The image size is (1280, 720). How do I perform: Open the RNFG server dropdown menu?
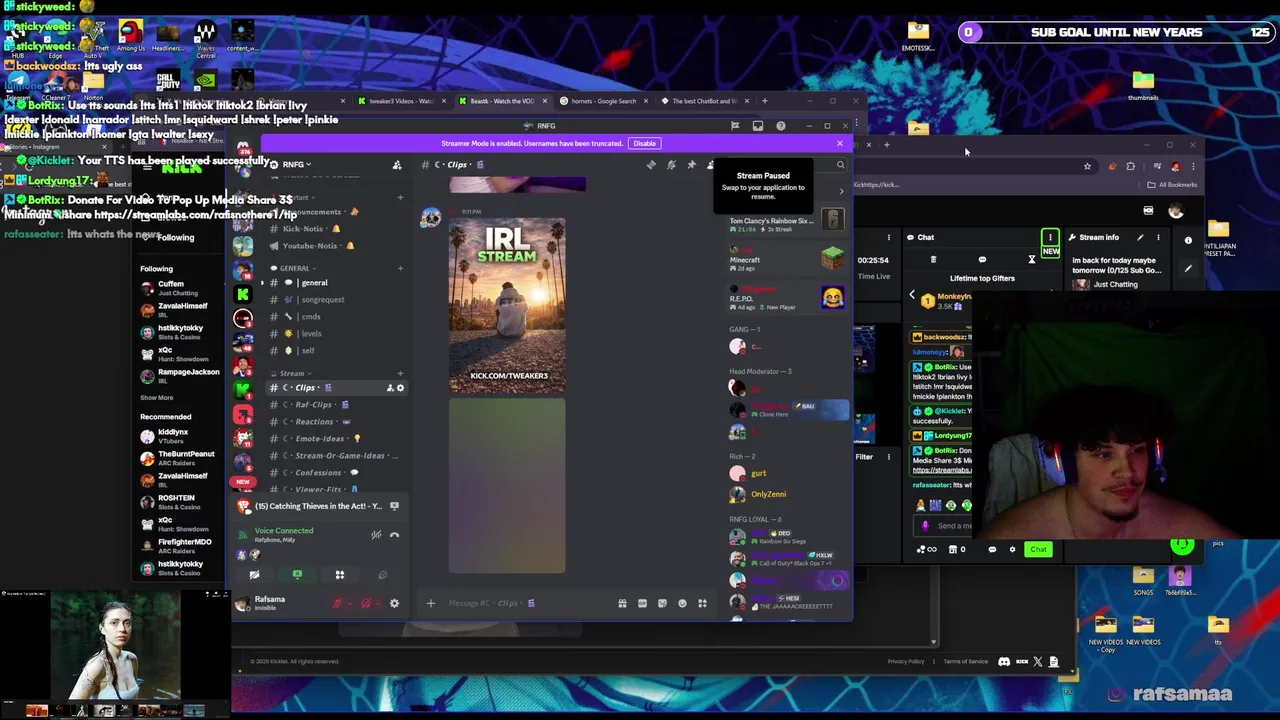click(x=297, y=164)
